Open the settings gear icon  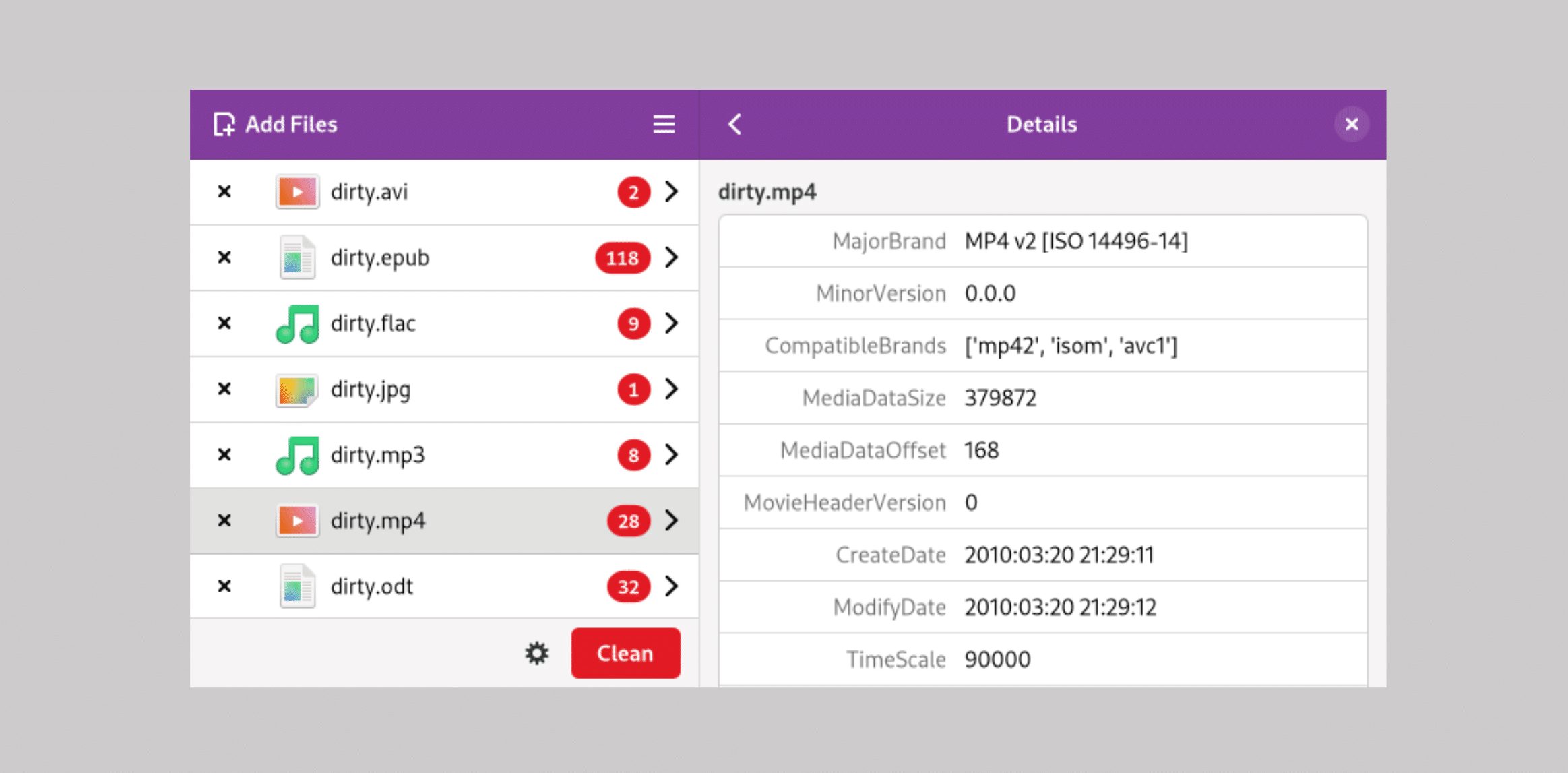click(537, 653)
